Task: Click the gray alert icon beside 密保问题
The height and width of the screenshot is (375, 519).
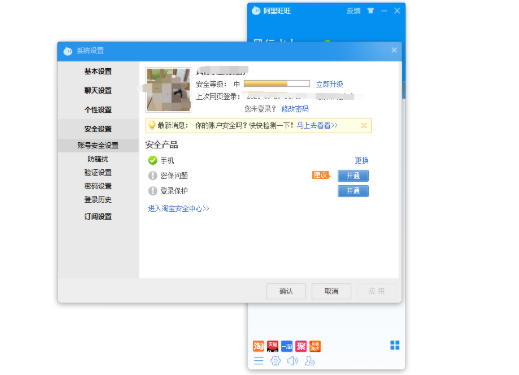Action: tap(153, 175)
